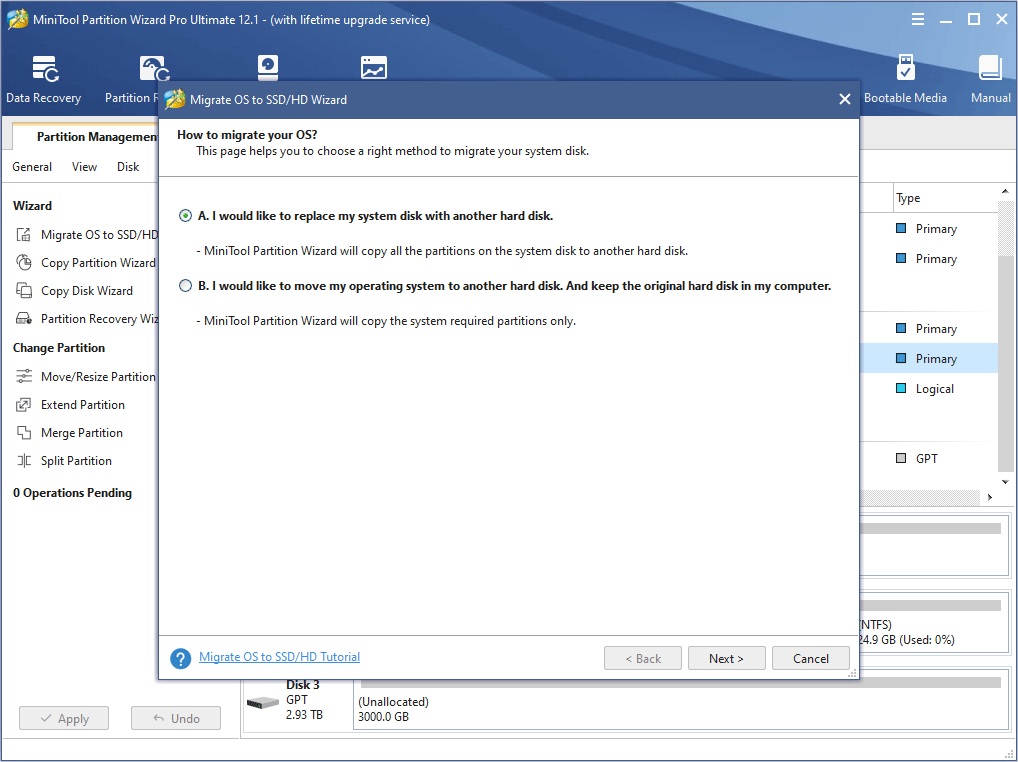Click the blue help question mark icon

coord(180,658)
